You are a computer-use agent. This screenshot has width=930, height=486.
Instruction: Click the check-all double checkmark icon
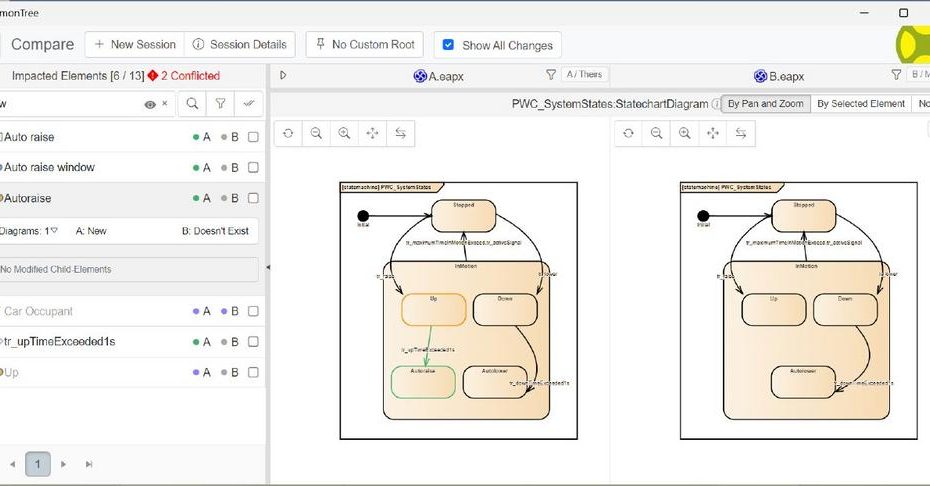249,104
